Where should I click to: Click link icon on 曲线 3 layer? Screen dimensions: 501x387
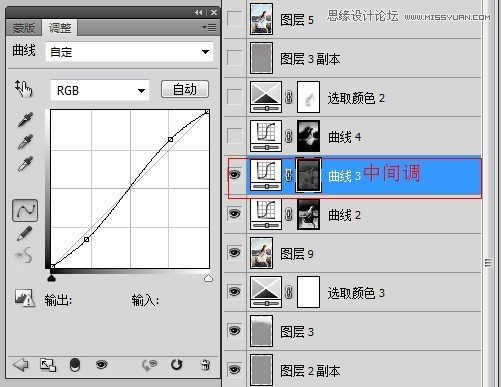(289, 175)
